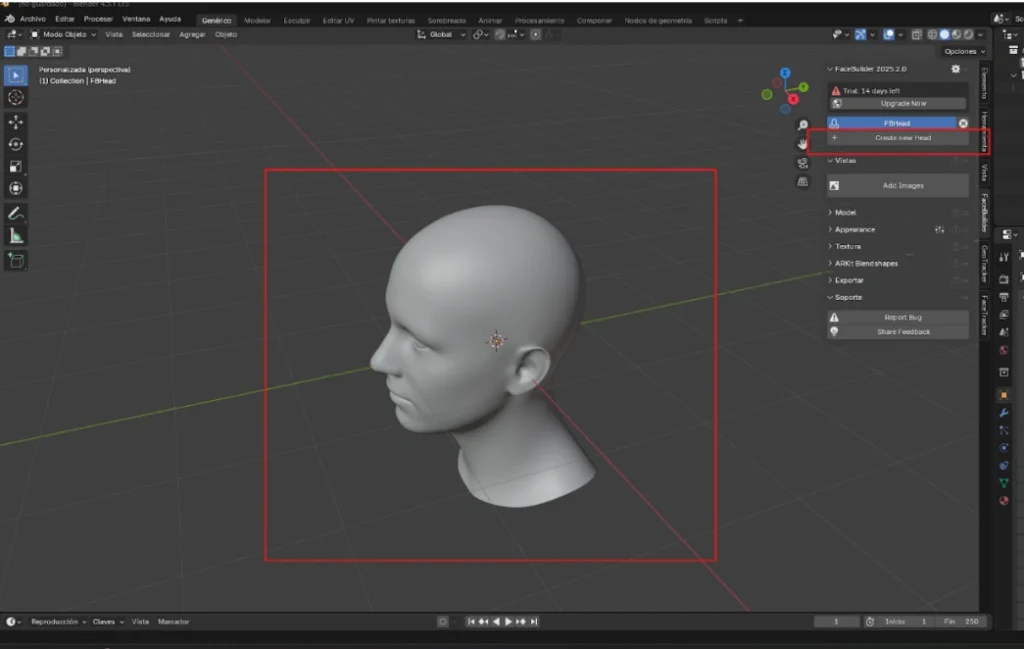Select the Move tool in the left toolbar
1024x649 pixels.
click(x=15, y=122)
